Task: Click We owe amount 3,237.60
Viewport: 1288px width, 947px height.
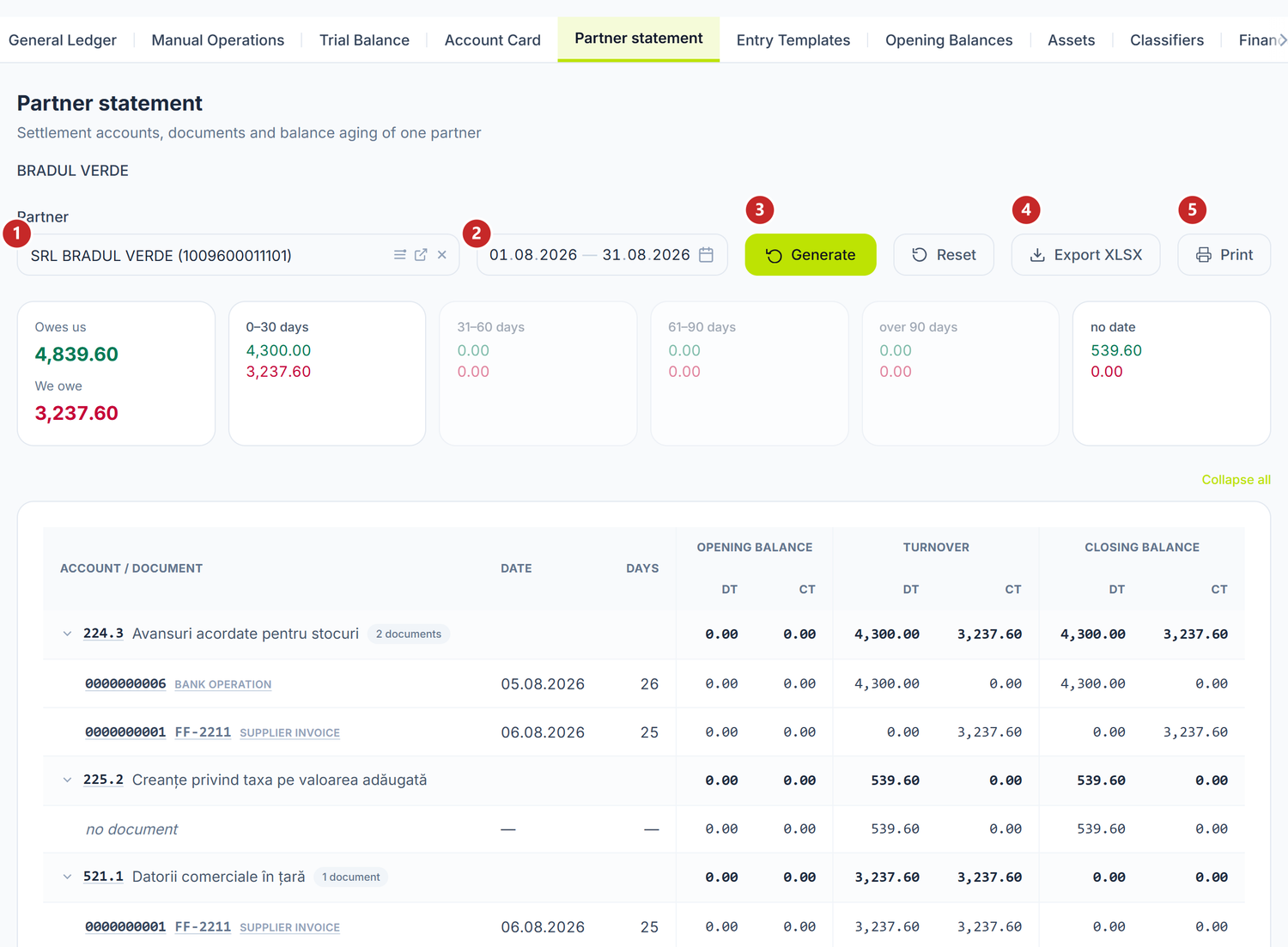Action: click(76, 414)
